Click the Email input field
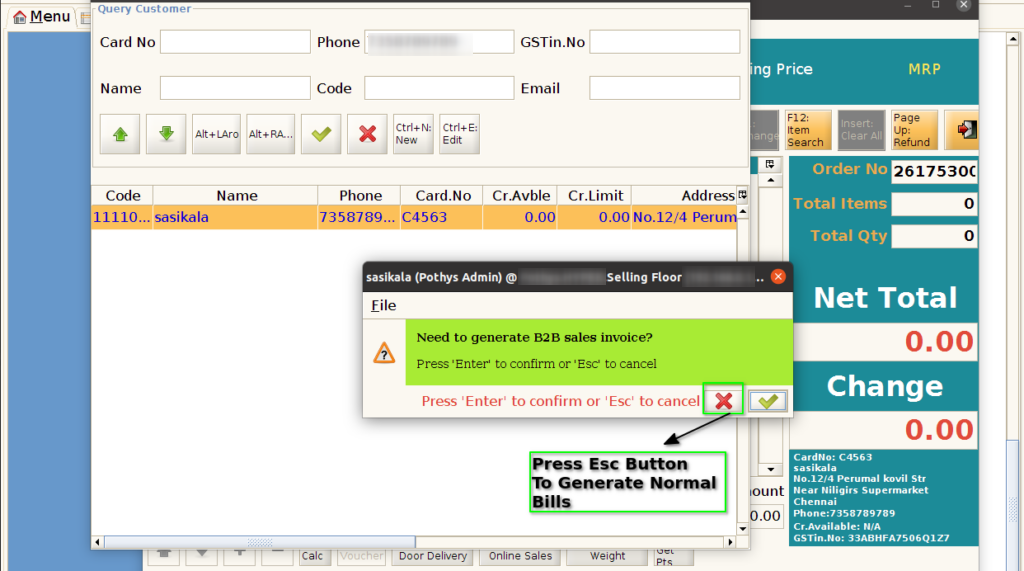Screen dimensions: 1024x571 pos(665,88)
